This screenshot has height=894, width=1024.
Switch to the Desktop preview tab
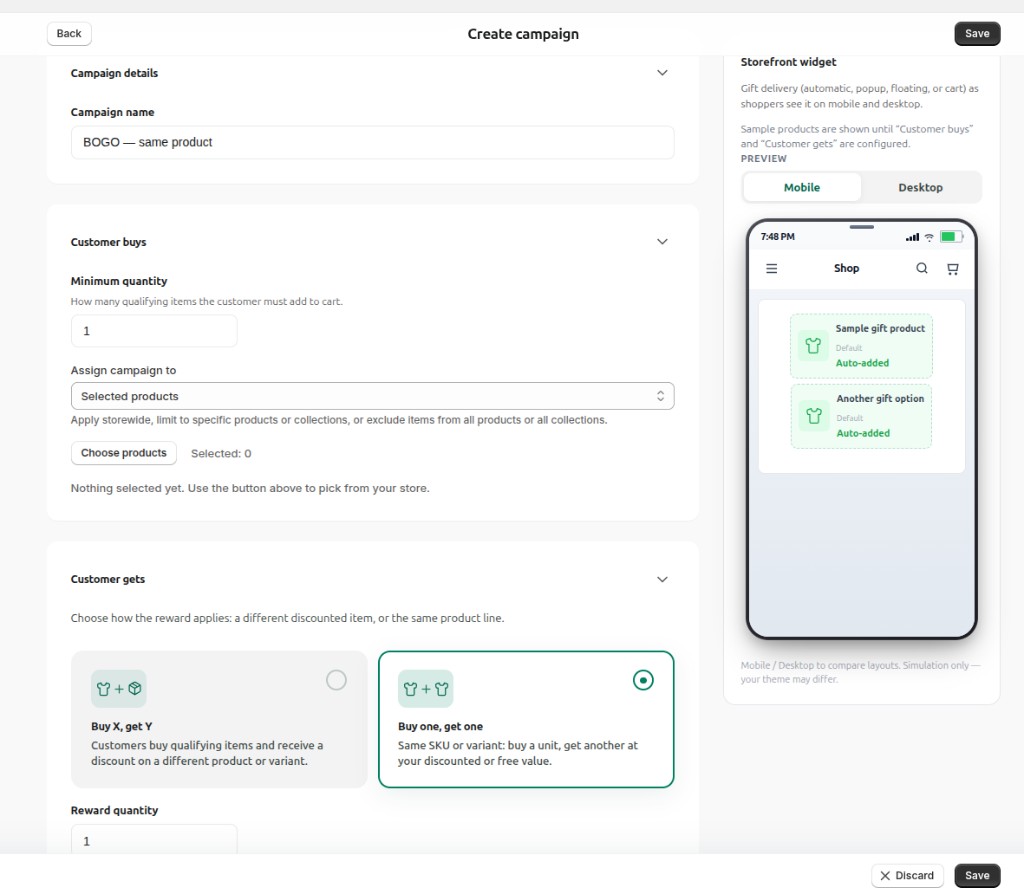click(919, 187)
